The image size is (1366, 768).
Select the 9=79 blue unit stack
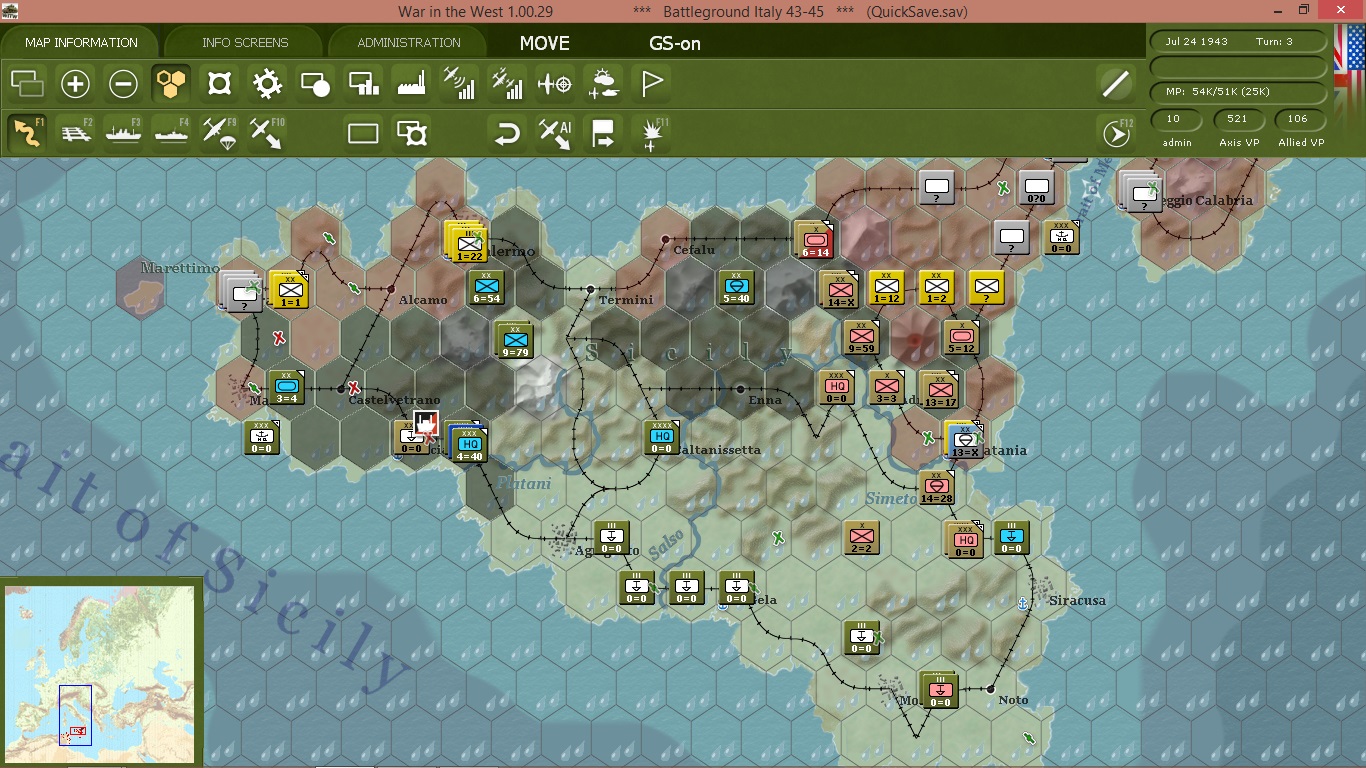tap(516, 340)
